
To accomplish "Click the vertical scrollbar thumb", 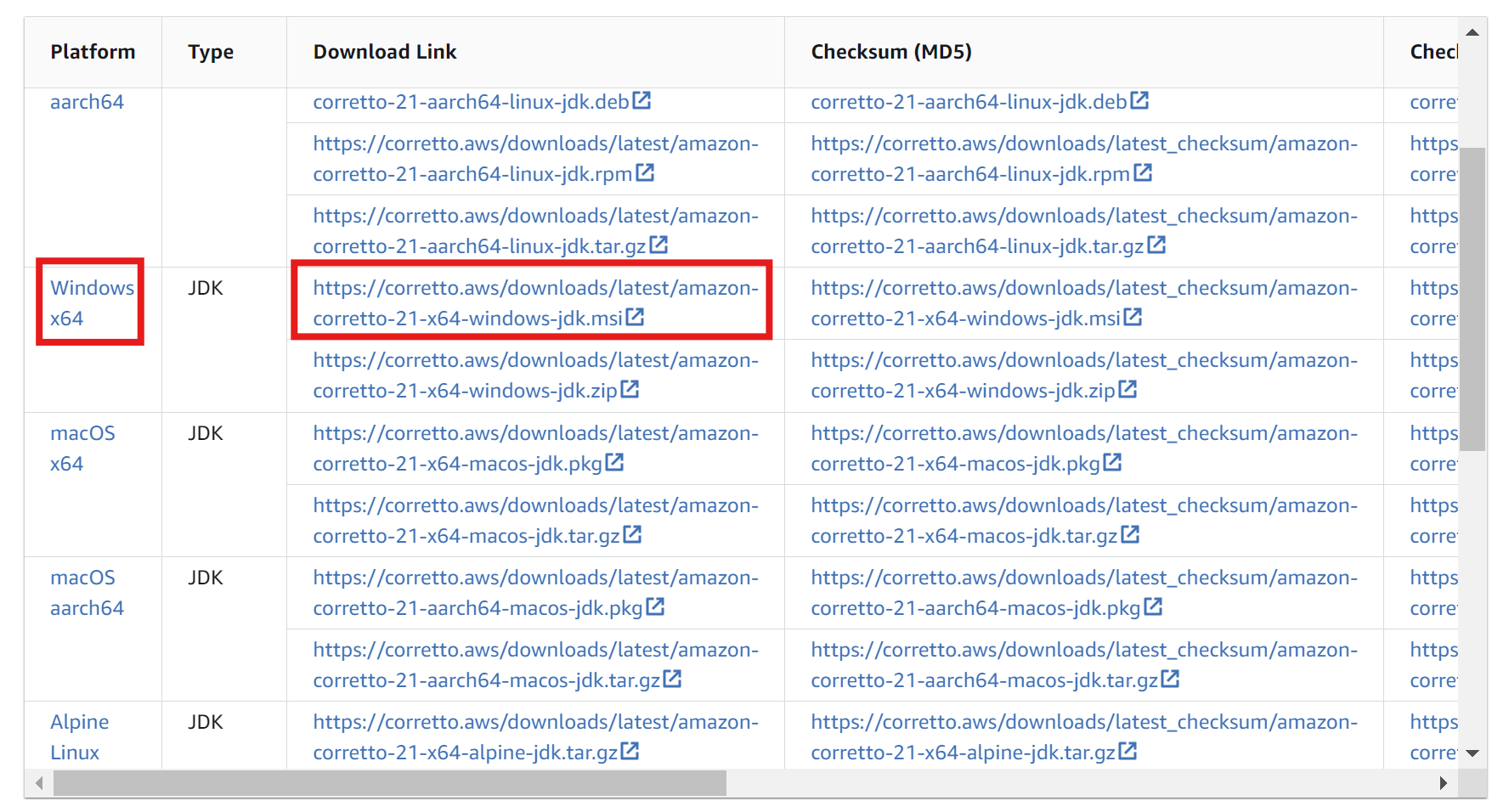I will point(1472,299).
